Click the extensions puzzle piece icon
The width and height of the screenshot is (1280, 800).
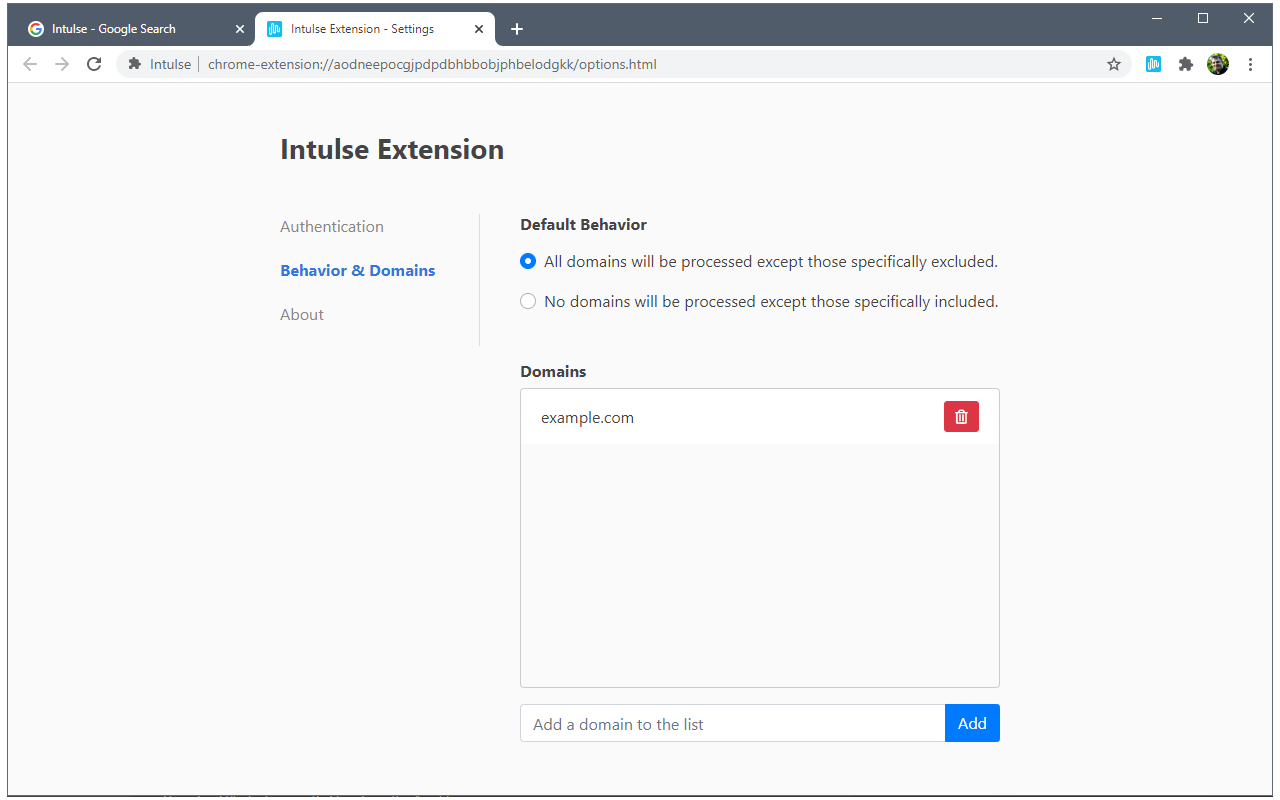pyautogui.click(x=1186, y=63)
